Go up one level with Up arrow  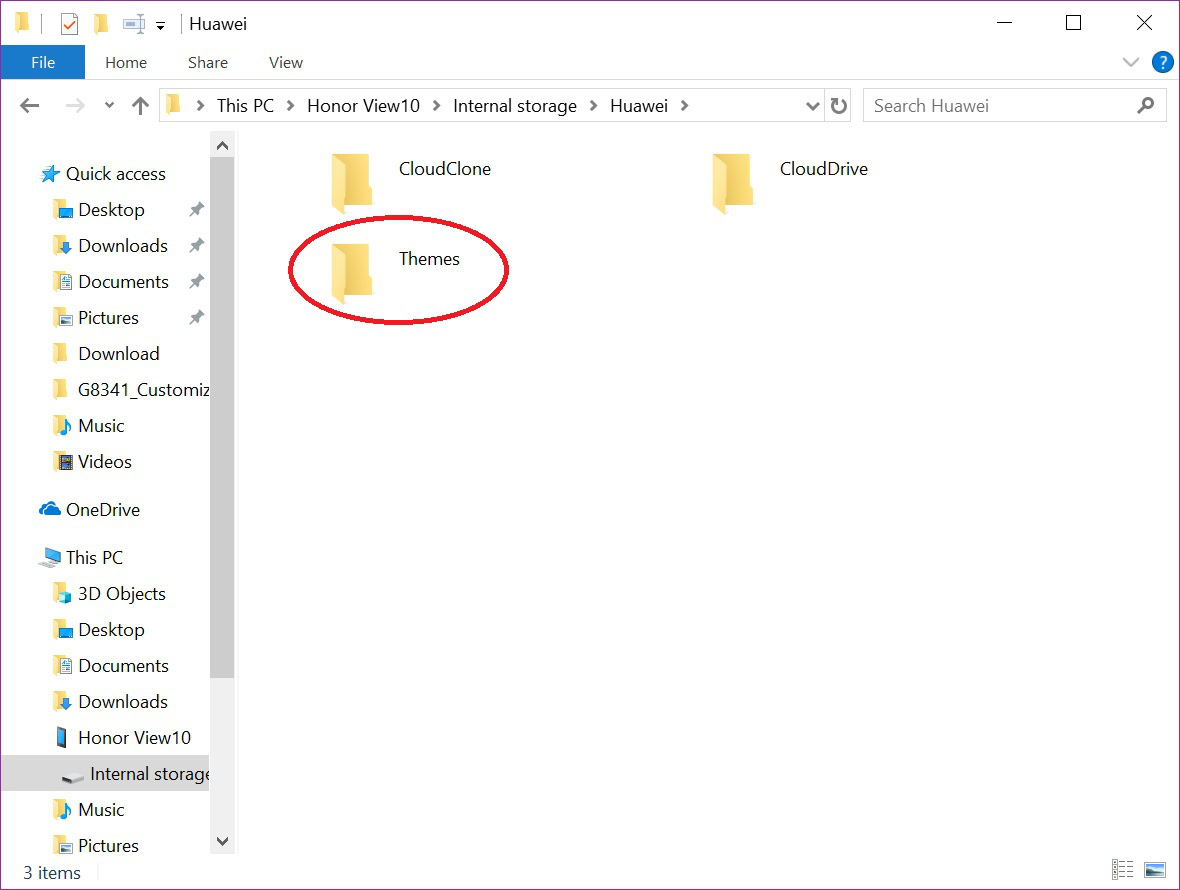click(x=140, y=105)
